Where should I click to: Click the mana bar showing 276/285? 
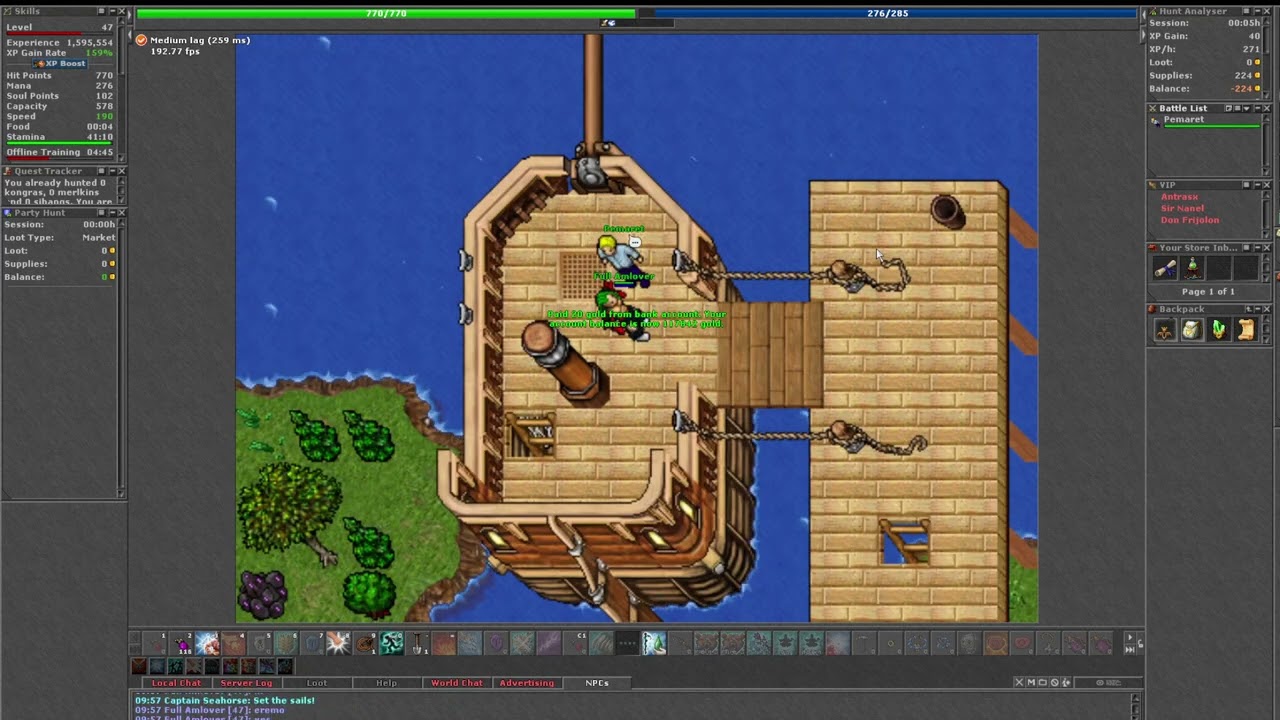coord(888,14)
